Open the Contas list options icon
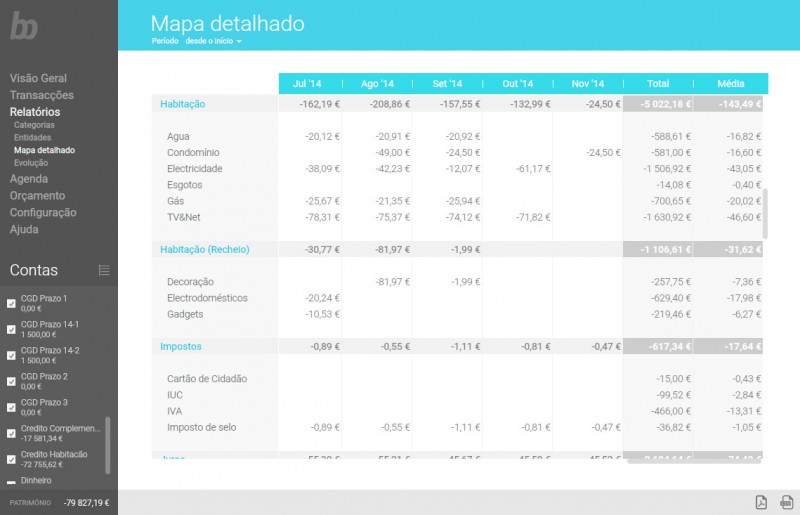The height and width of the screenshot is (515, 800). point(104,270)
